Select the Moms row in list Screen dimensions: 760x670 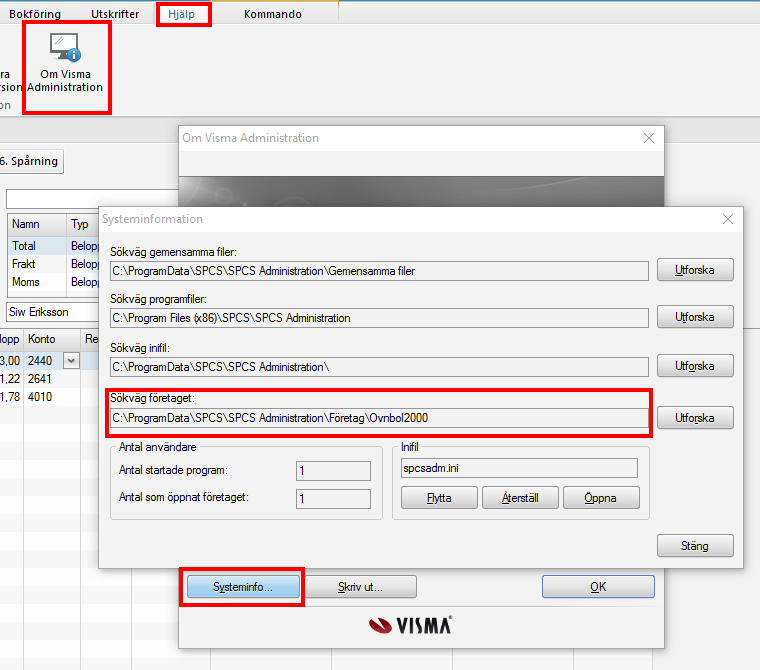(53, 282)
